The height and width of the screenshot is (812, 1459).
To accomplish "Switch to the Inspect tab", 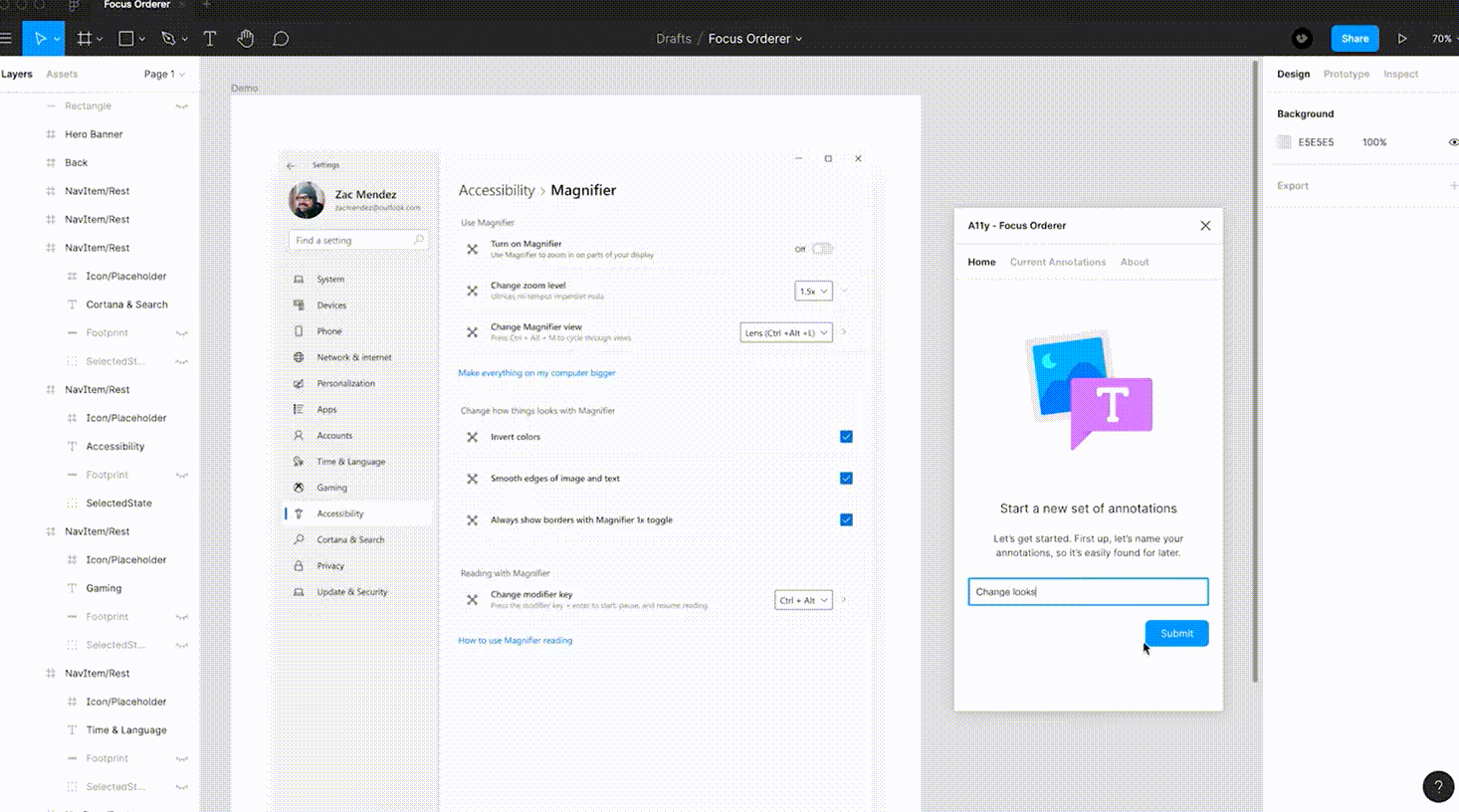I will click(1400, 75).
